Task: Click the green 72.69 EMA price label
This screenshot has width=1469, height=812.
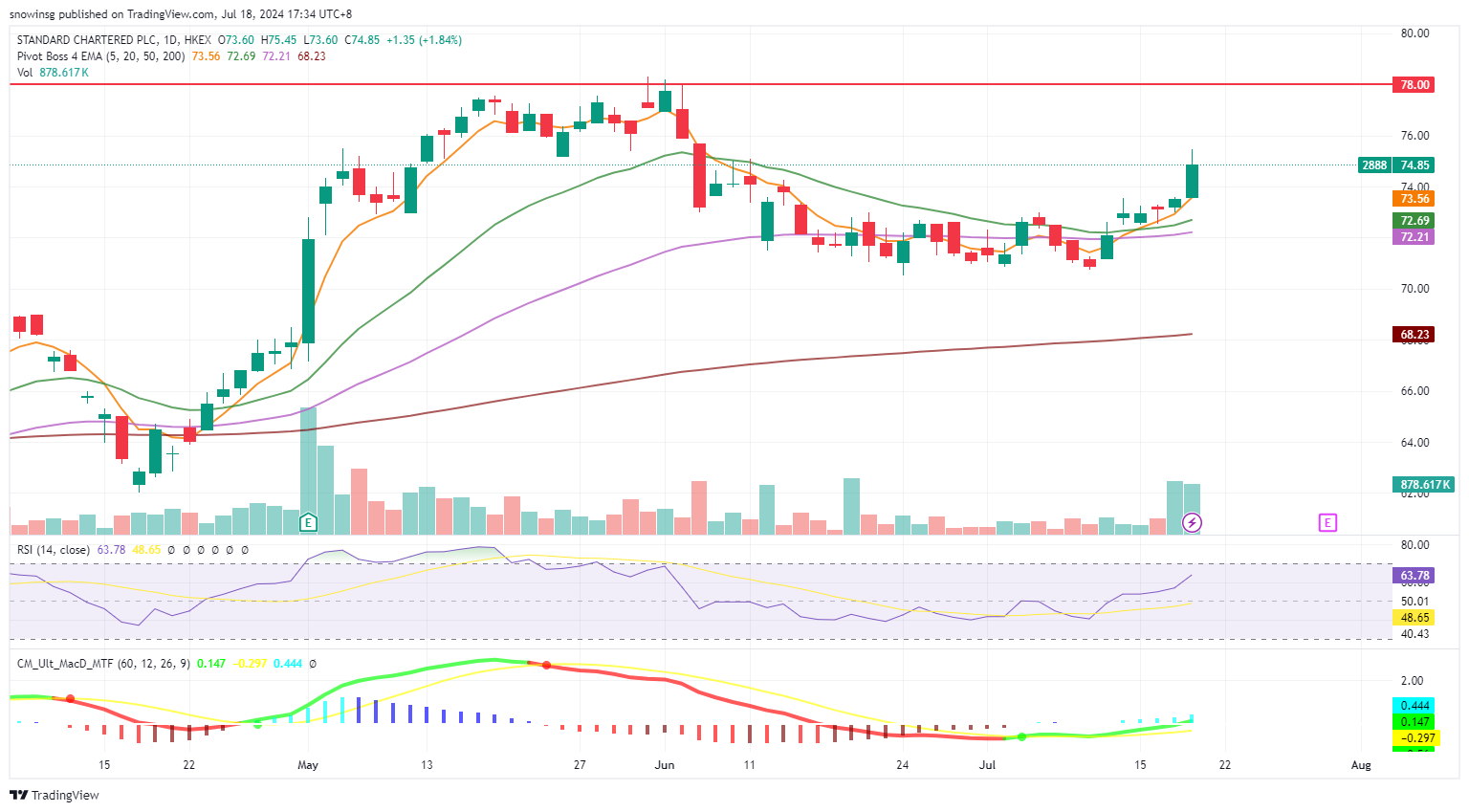Action: click(1415, 221)
